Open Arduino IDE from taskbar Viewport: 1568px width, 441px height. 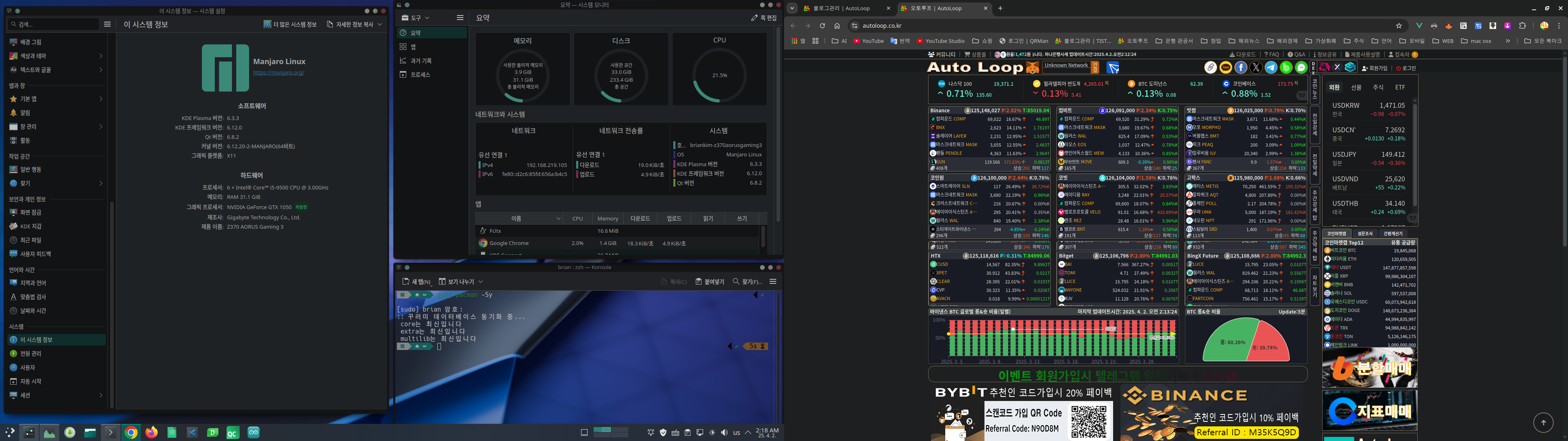[254, 432]
